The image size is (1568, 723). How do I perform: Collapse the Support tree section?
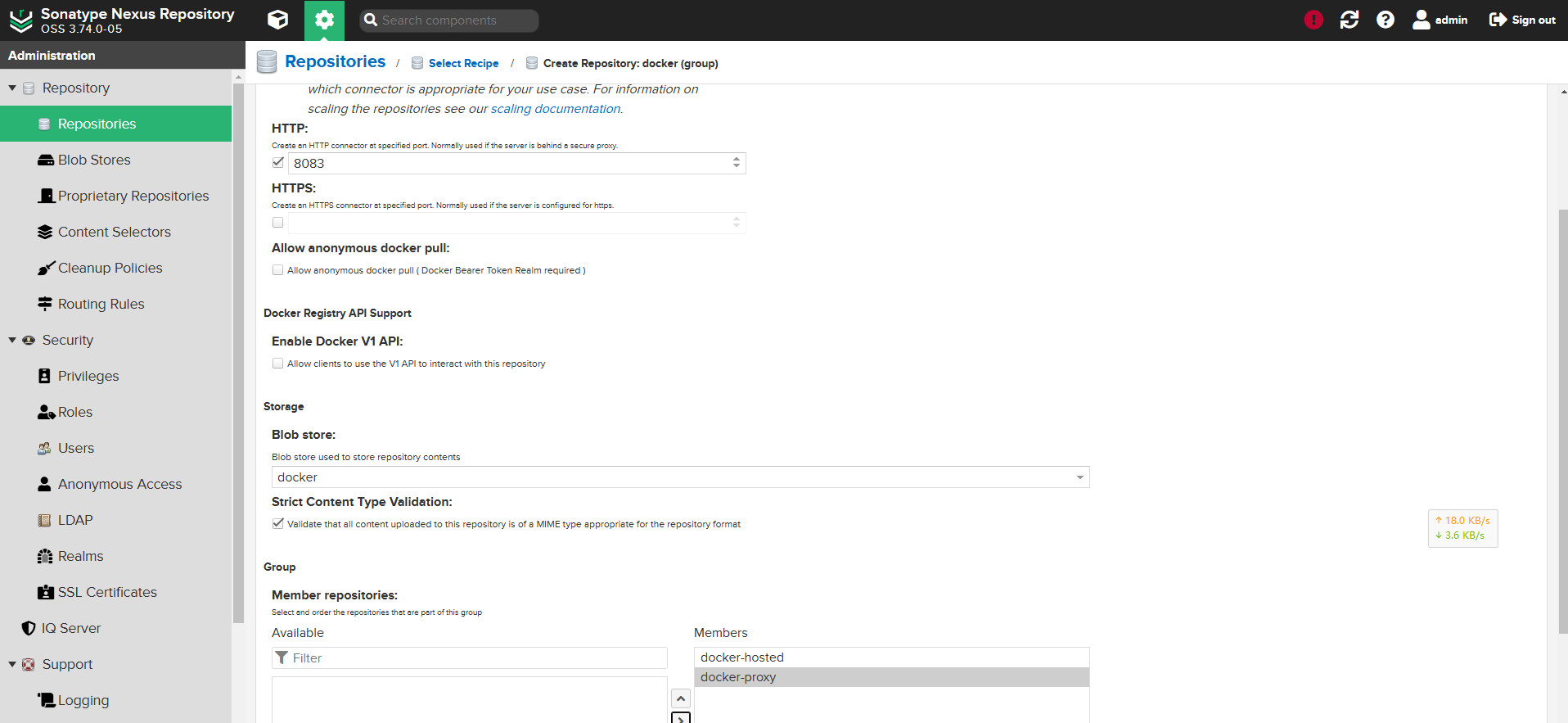pos(12,664)
